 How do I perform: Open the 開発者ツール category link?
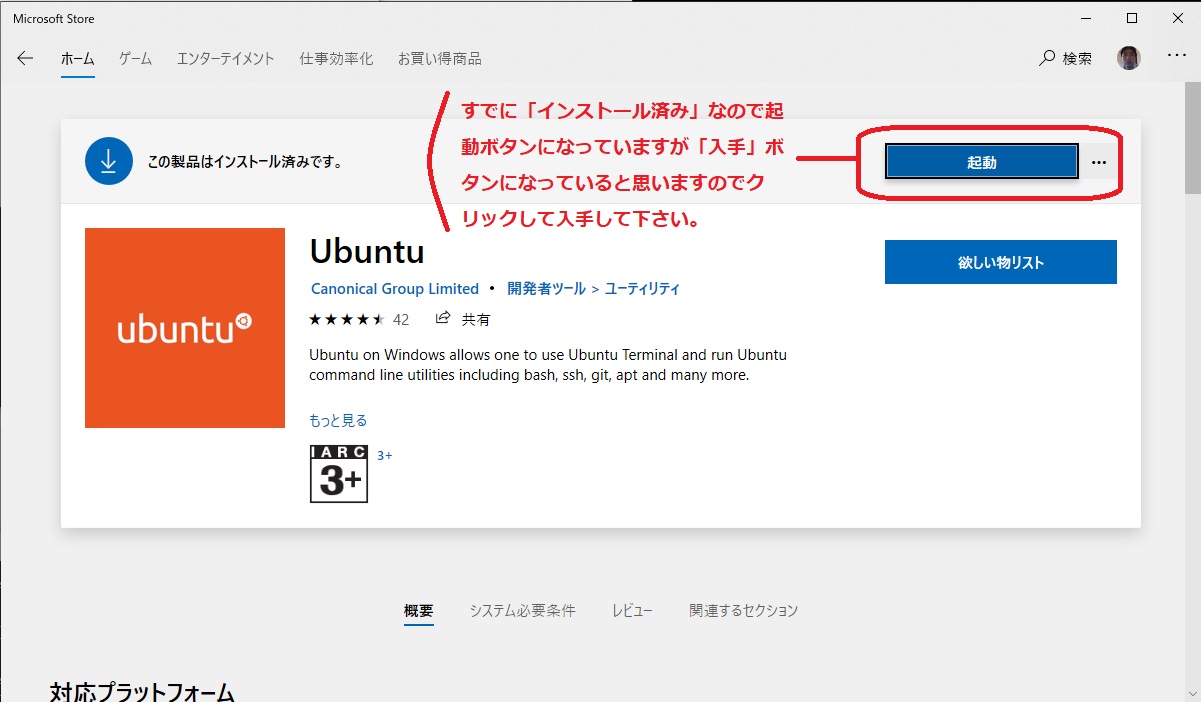pyautogui.click(x=546, y=289)
